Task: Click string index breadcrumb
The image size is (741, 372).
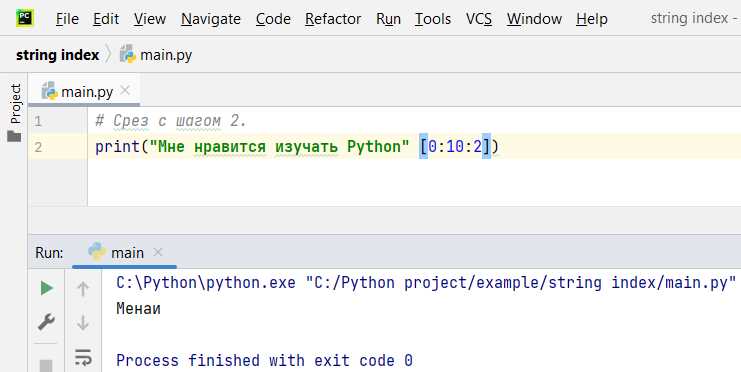Action: [58, 55]
